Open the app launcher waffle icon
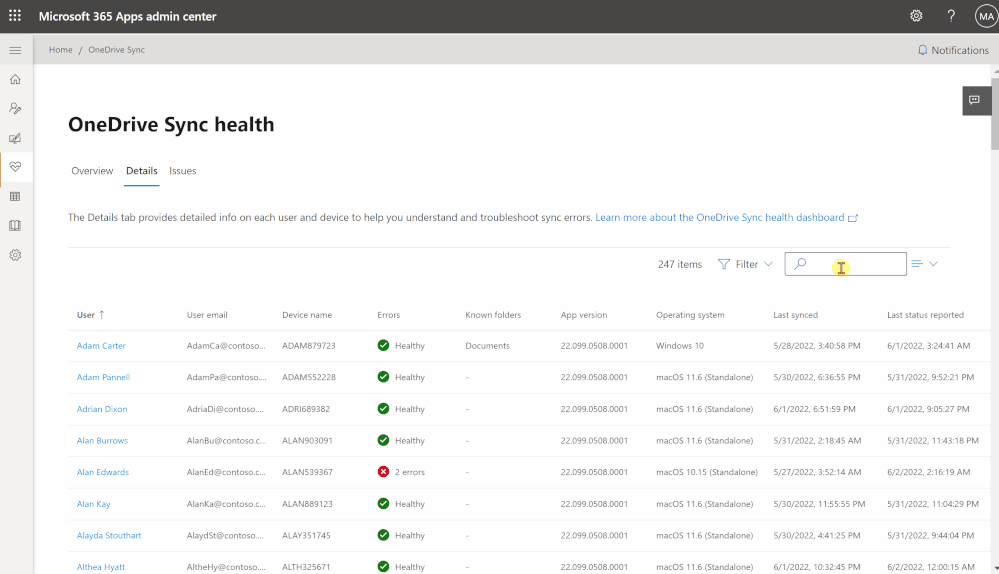 point(15,16)
